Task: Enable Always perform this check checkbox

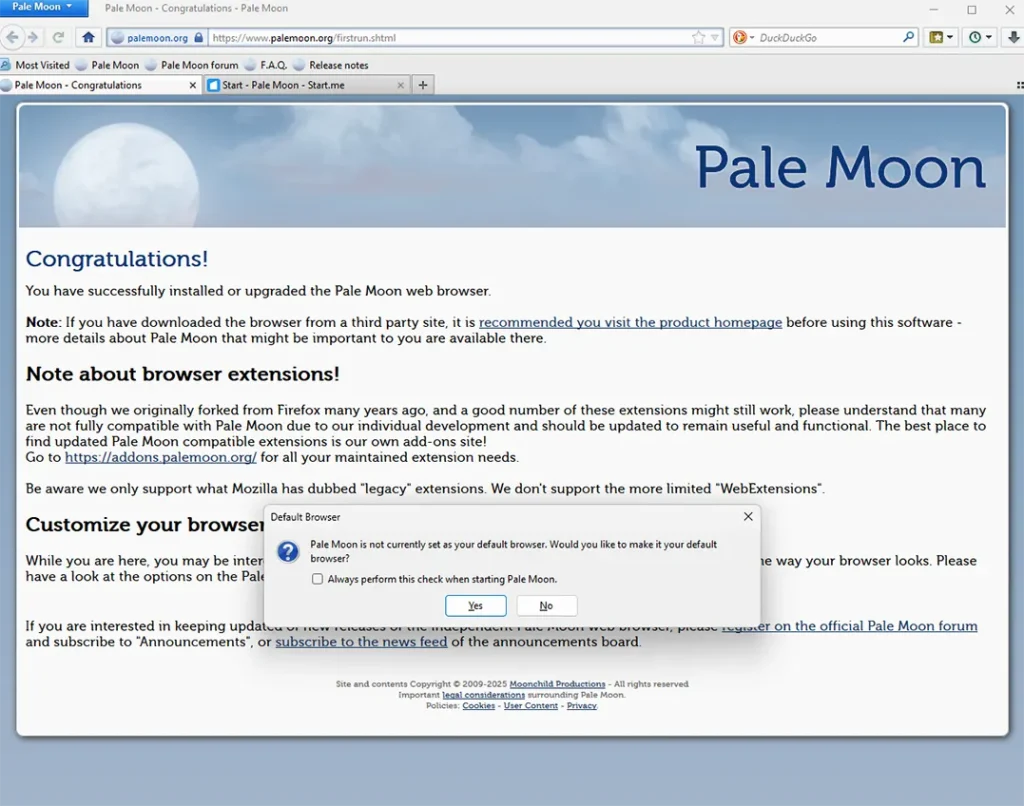Action: point(317,579)
